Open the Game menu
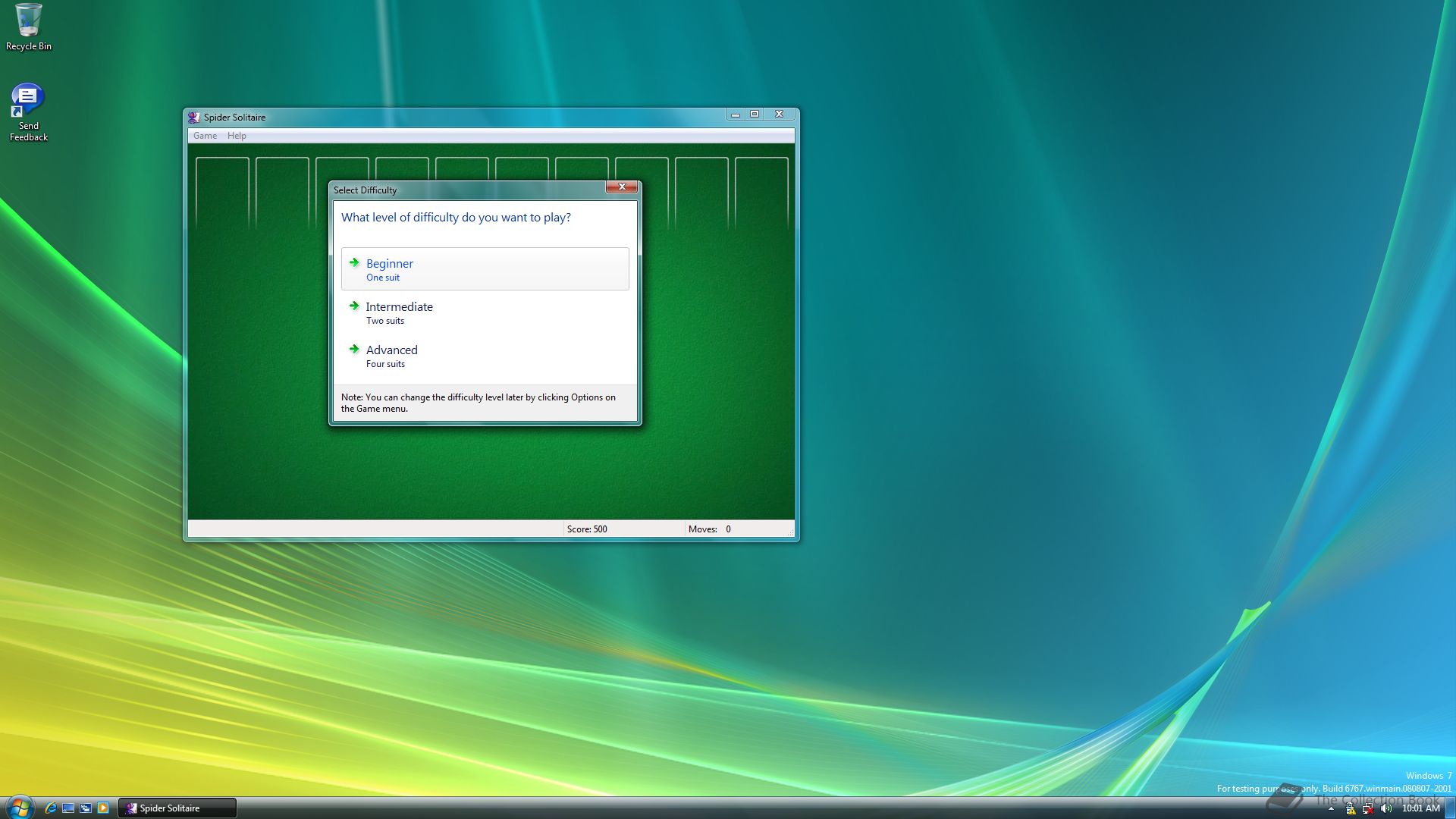Screen dimensions: 1456x819 coord(205,136)
